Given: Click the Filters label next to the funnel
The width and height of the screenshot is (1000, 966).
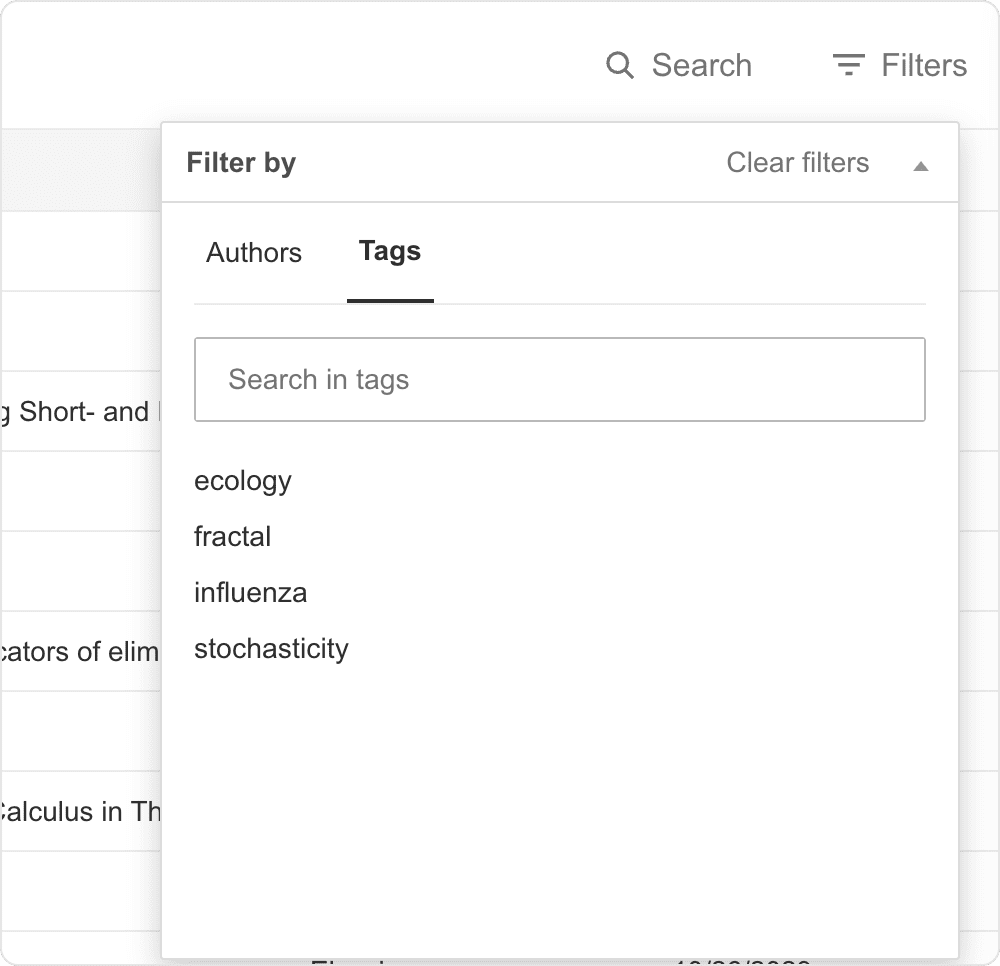Looking at the screenshot, I should [923, 64].
